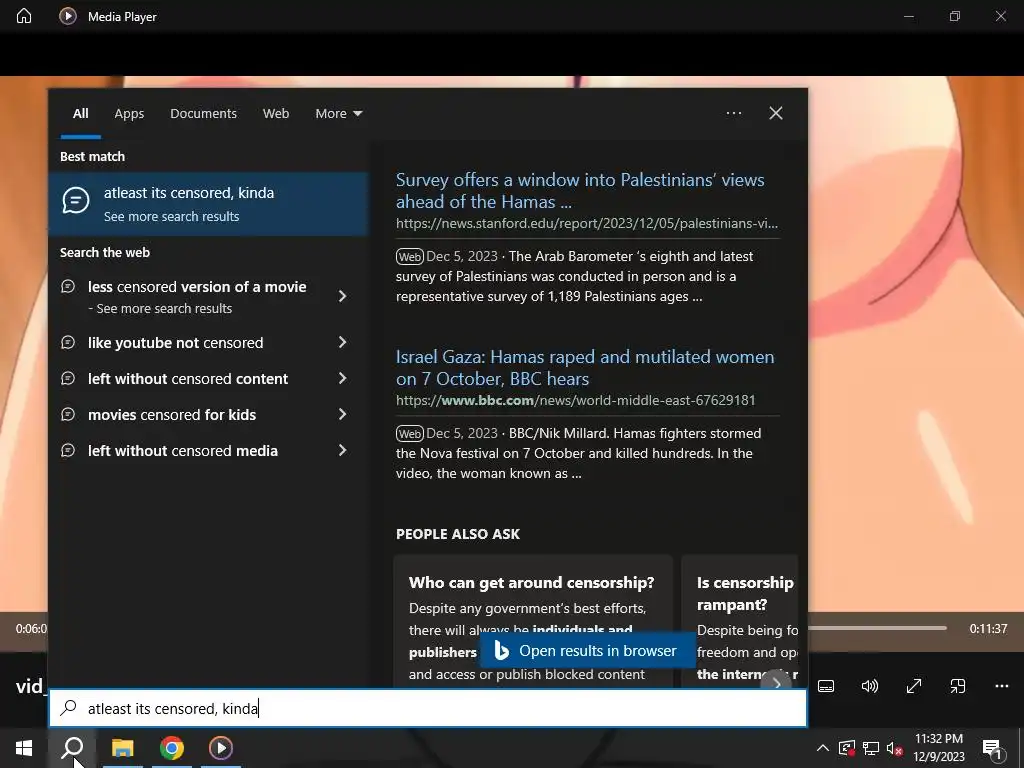Image resolution: width=1024 pixels, height=768 pixels.
Task: Click the security tray icon with red dot
Action: click(847, 748)
